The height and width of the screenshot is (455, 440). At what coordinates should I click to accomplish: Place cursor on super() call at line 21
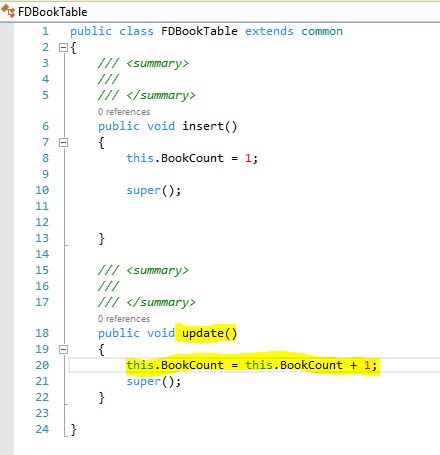[154, 381]
